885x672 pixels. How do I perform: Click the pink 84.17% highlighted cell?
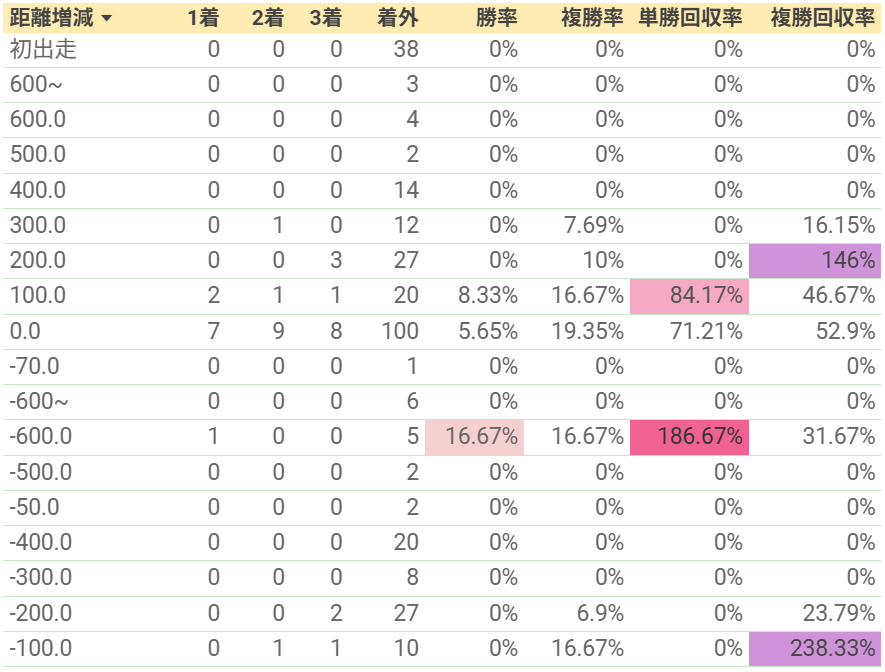[689, 296]
